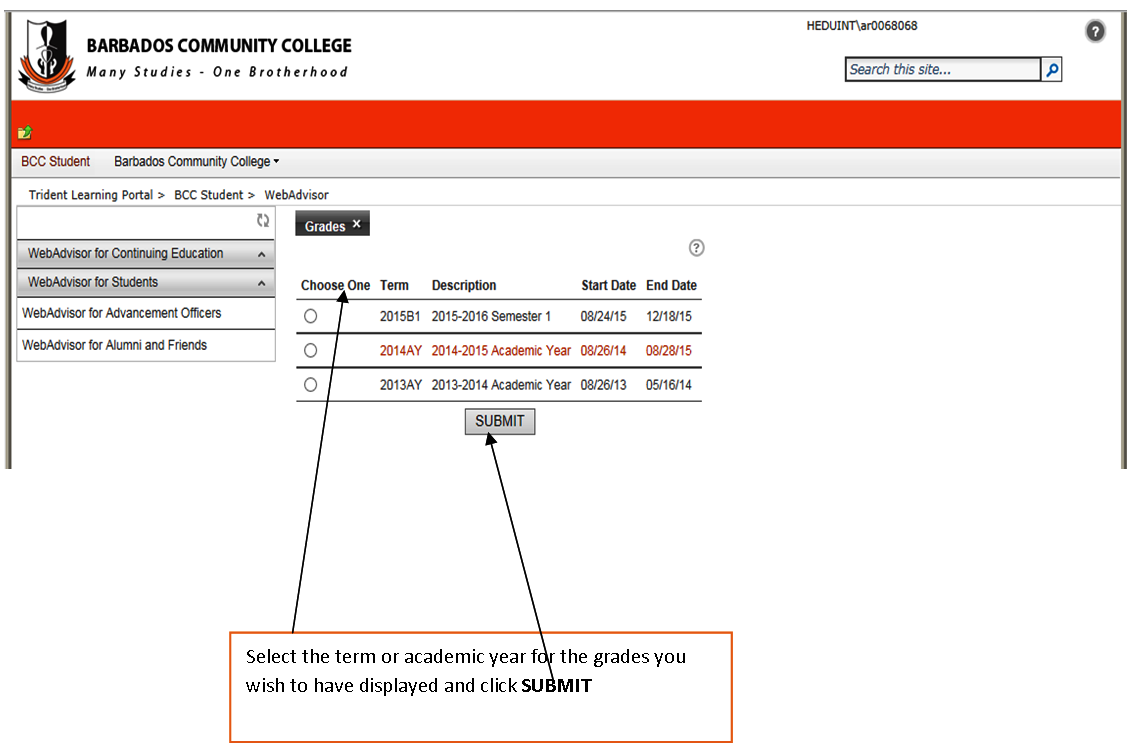The image size is (1140, 755).
Task: Open the help icon in top-right corner
Action: pyautogui.click(x=1095, y=32)
